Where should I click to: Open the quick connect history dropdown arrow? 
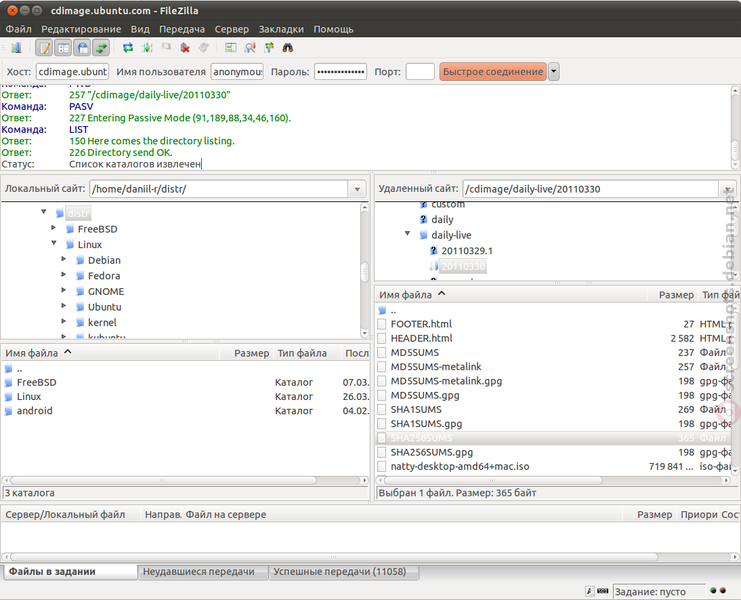pyautogui.click(x=554, y=72)
